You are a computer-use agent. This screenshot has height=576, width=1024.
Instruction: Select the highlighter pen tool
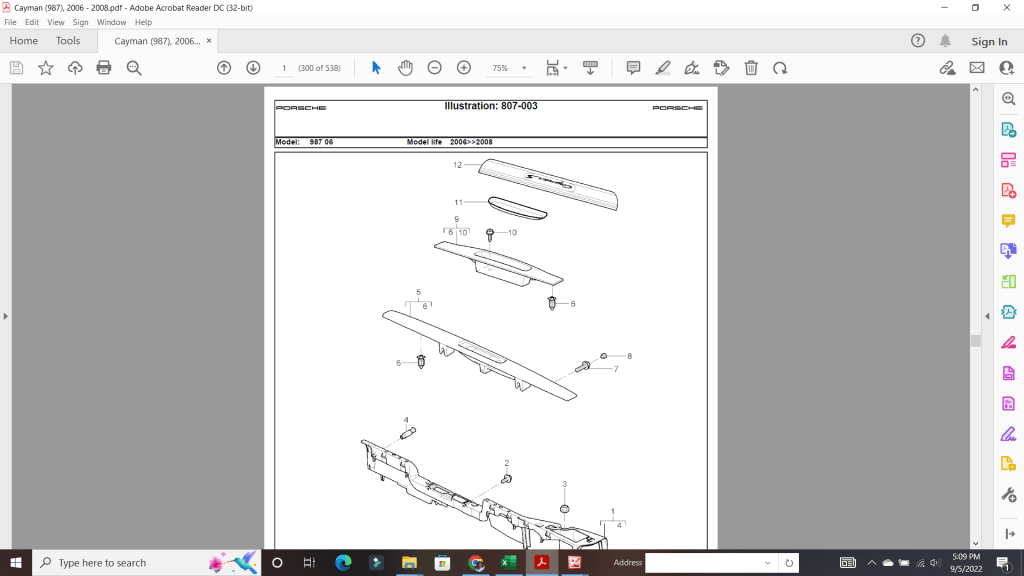[x=662, y=68]
